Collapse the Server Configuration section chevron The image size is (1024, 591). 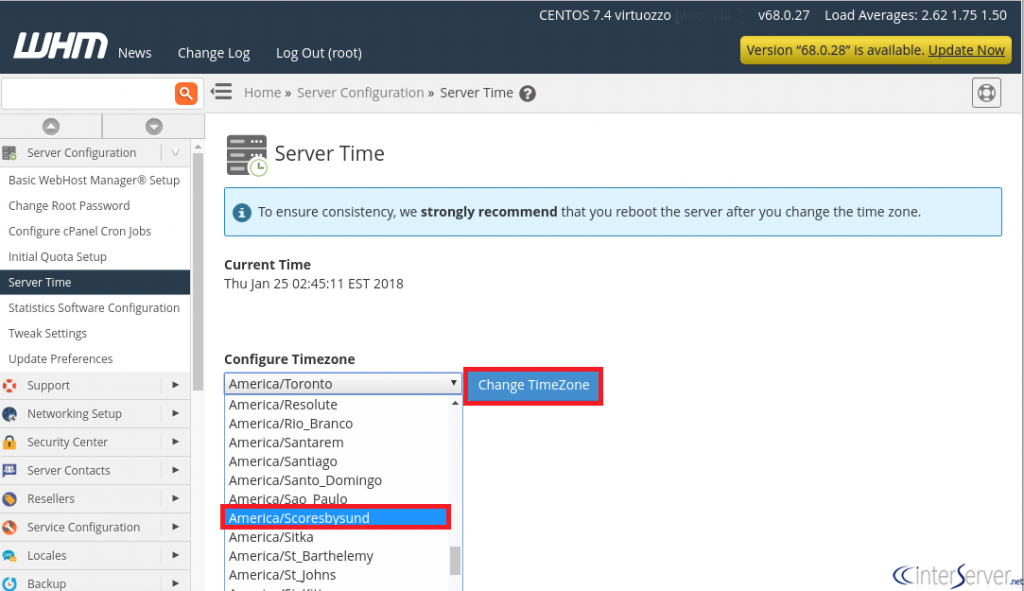point(175,153)
